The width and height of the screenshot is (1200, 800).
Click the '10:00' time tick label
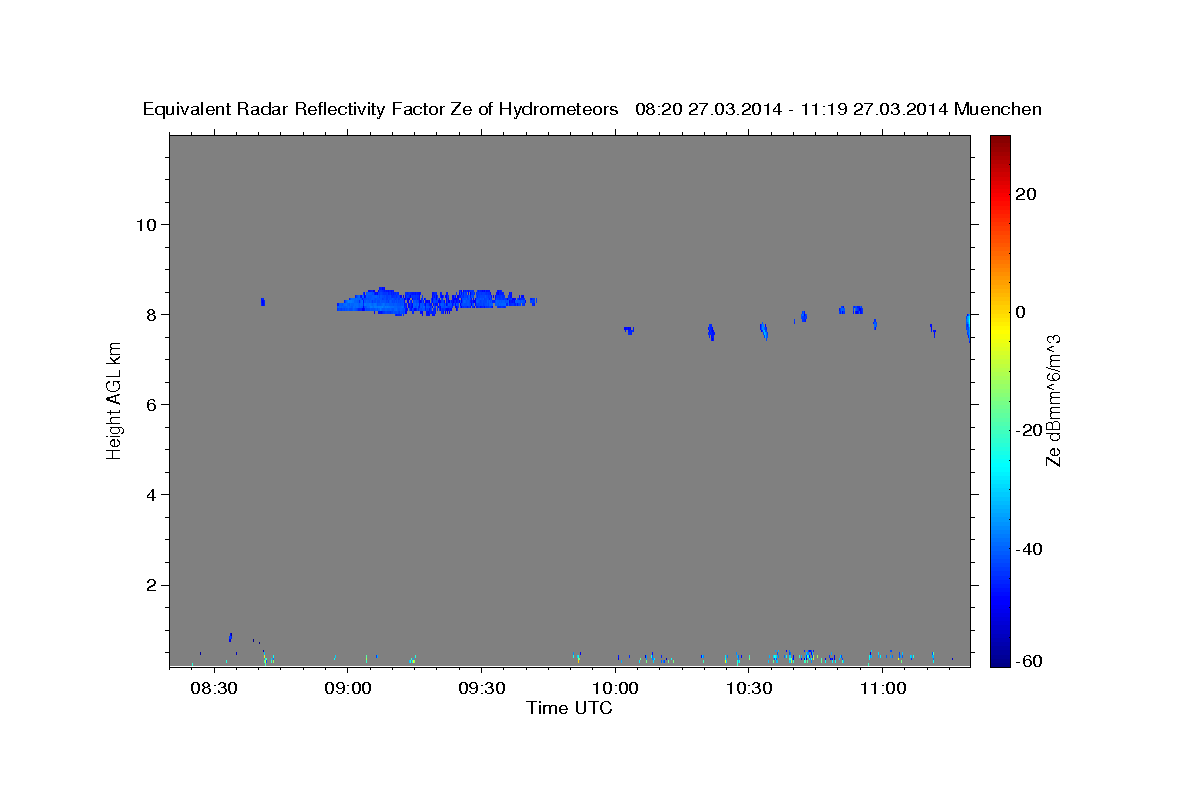click(x=615, y=688)
